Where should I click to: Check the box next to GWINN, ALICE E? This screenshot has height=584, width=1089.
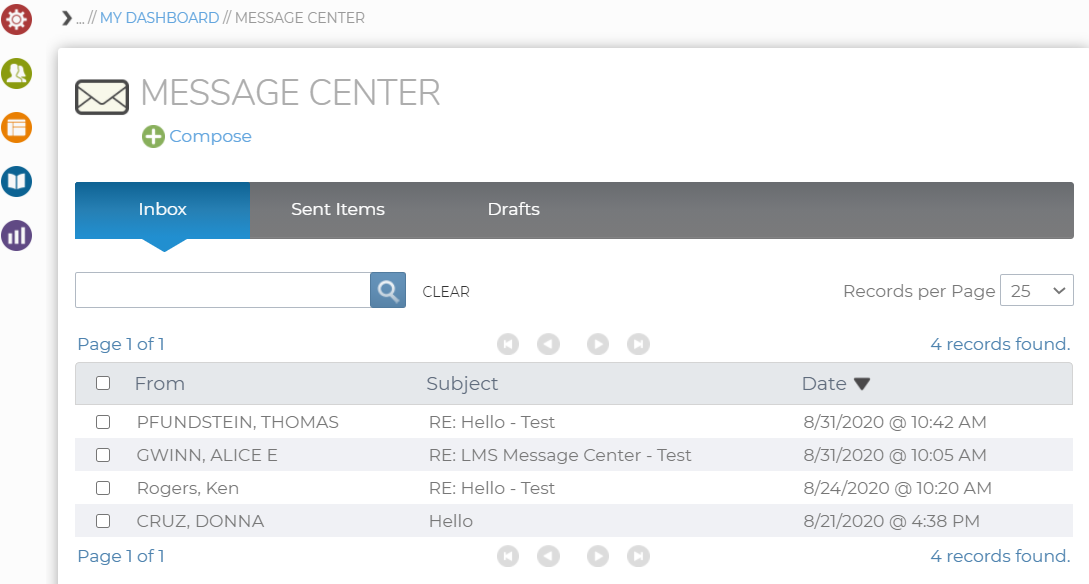[103, 455]
